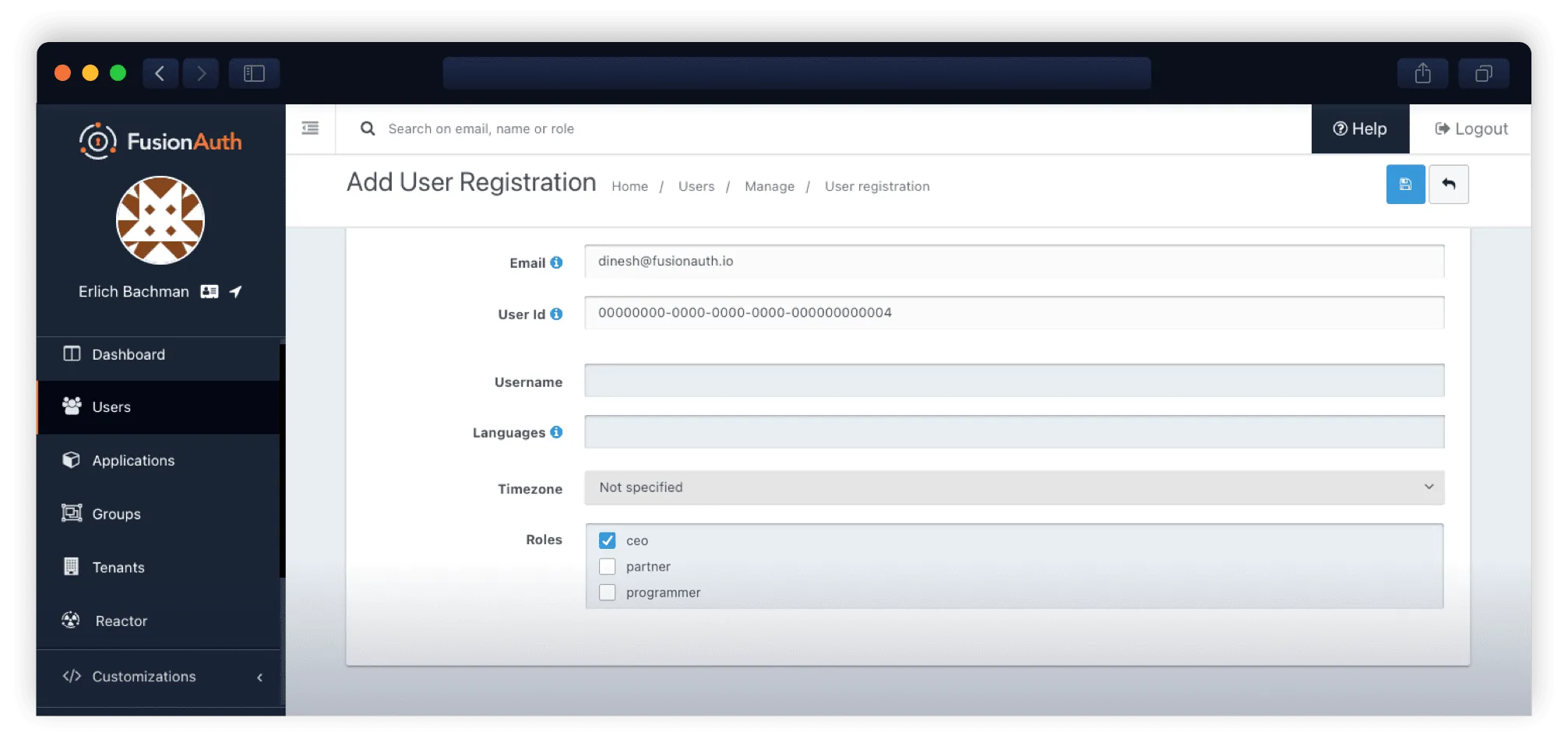1568x735 pixels.
Task: Go back with browser back arrow
Action: tap(160, 73)
